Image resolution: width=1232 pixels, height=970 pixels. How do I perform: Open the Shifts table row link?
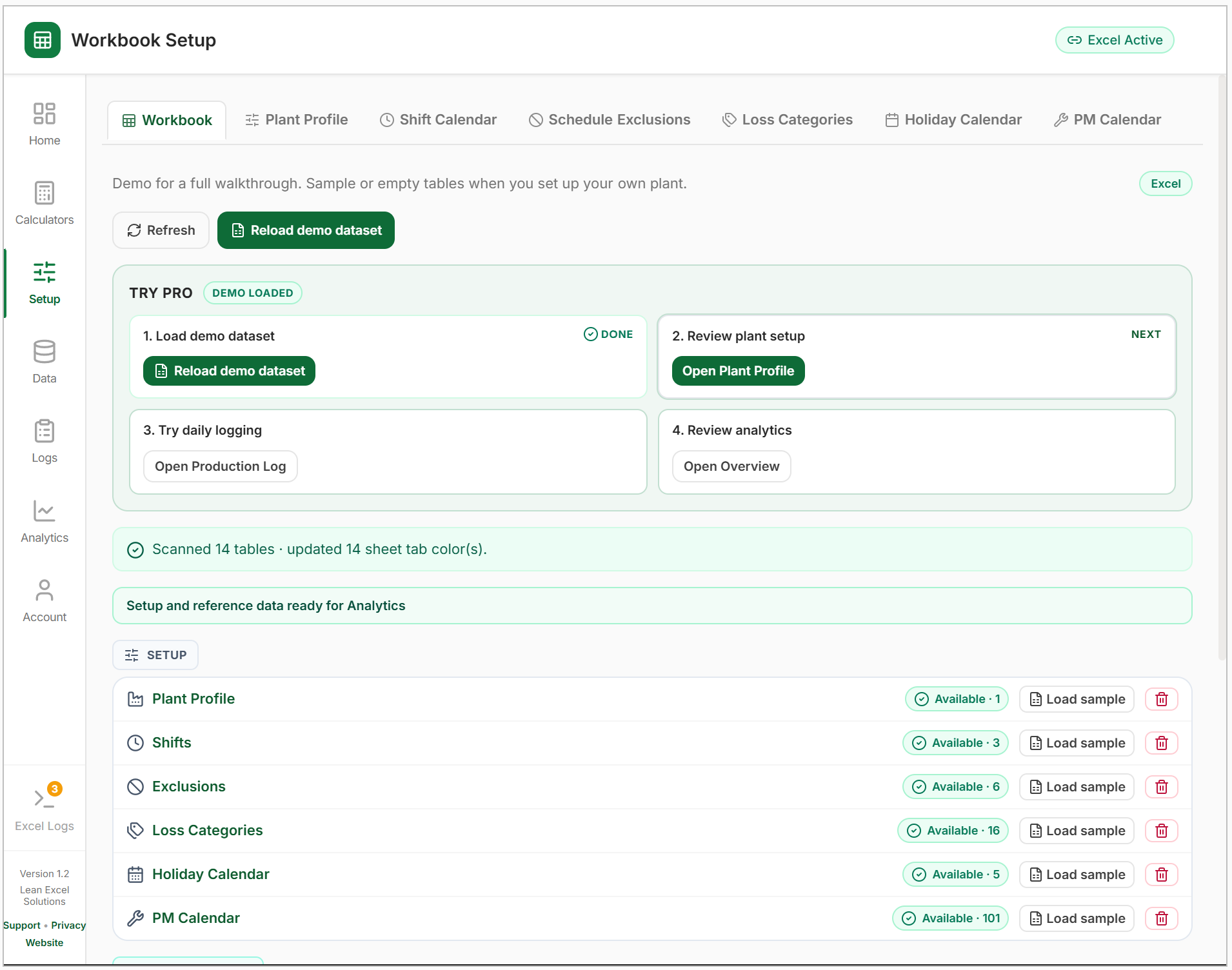point(172,743)
